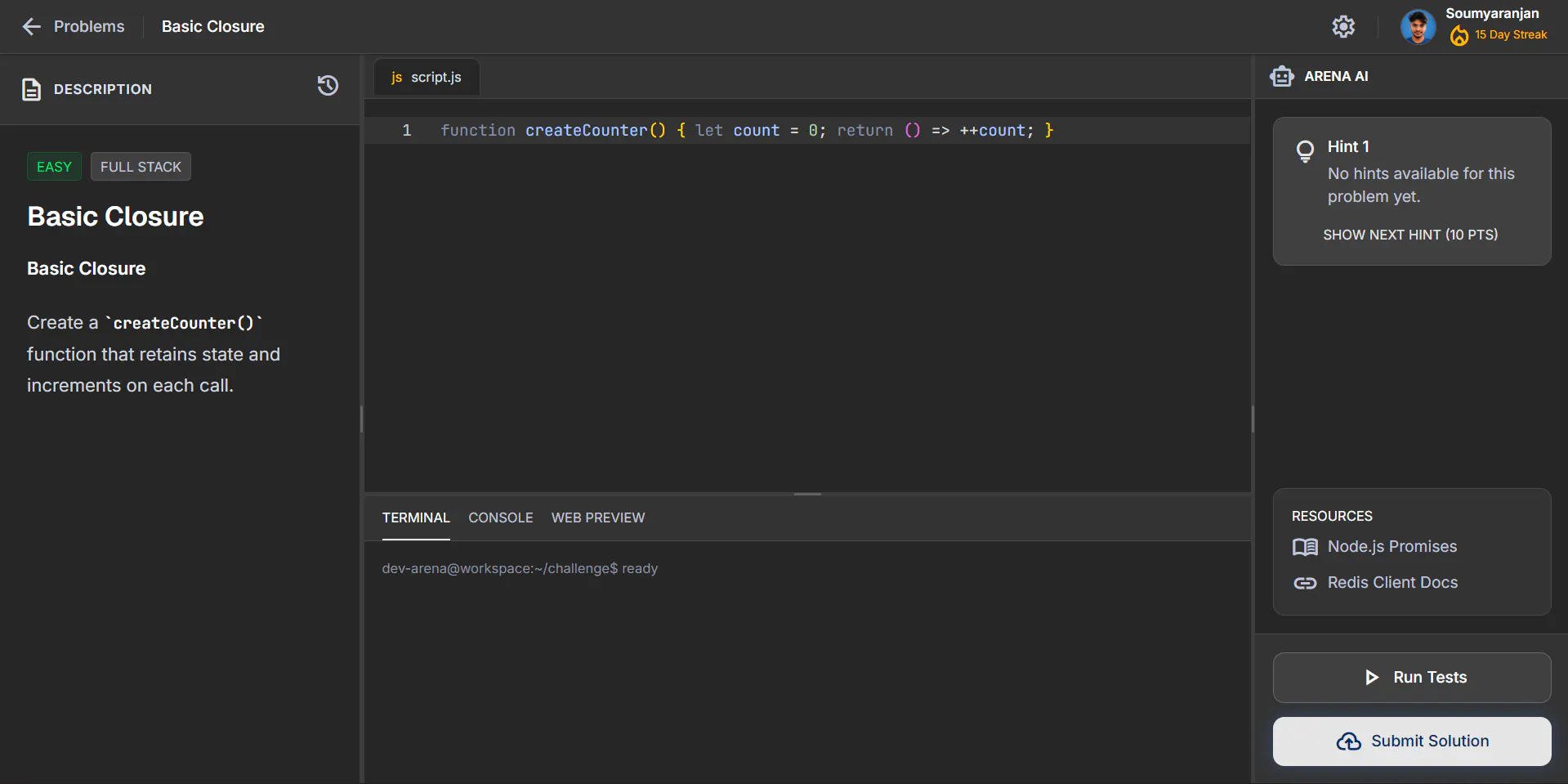Click the 15 Day Streak flame icon
This screenshot has height=784, width=1568.
point(1459,35)
